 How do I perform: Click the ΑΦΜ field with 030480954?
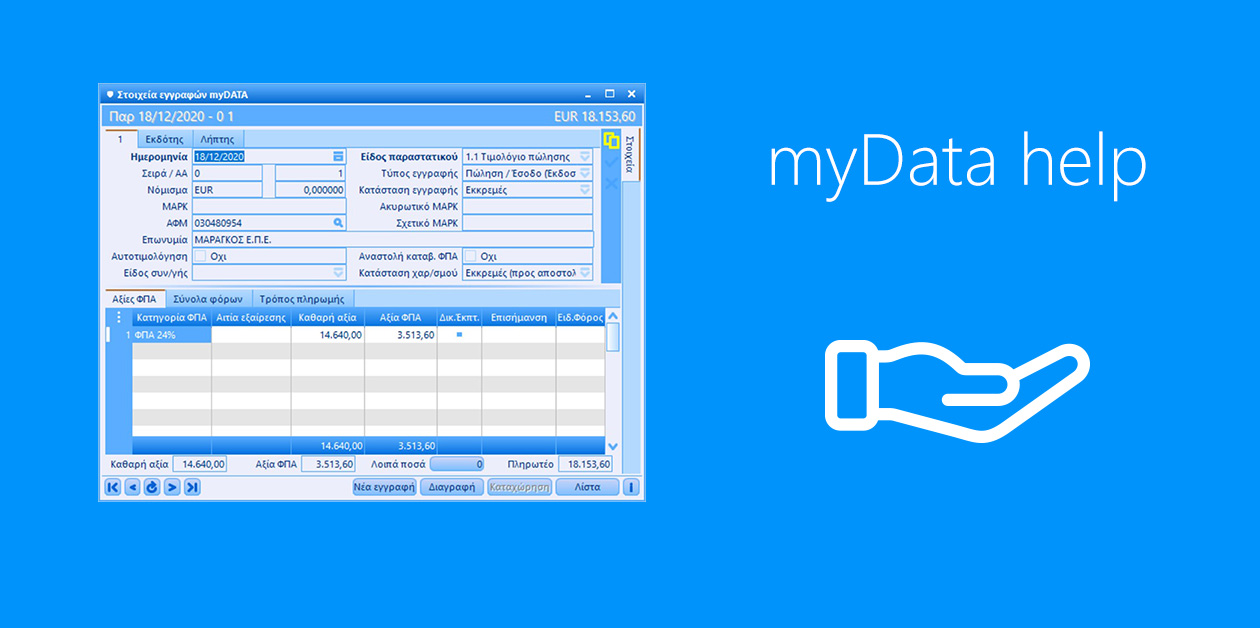(269, 223)
